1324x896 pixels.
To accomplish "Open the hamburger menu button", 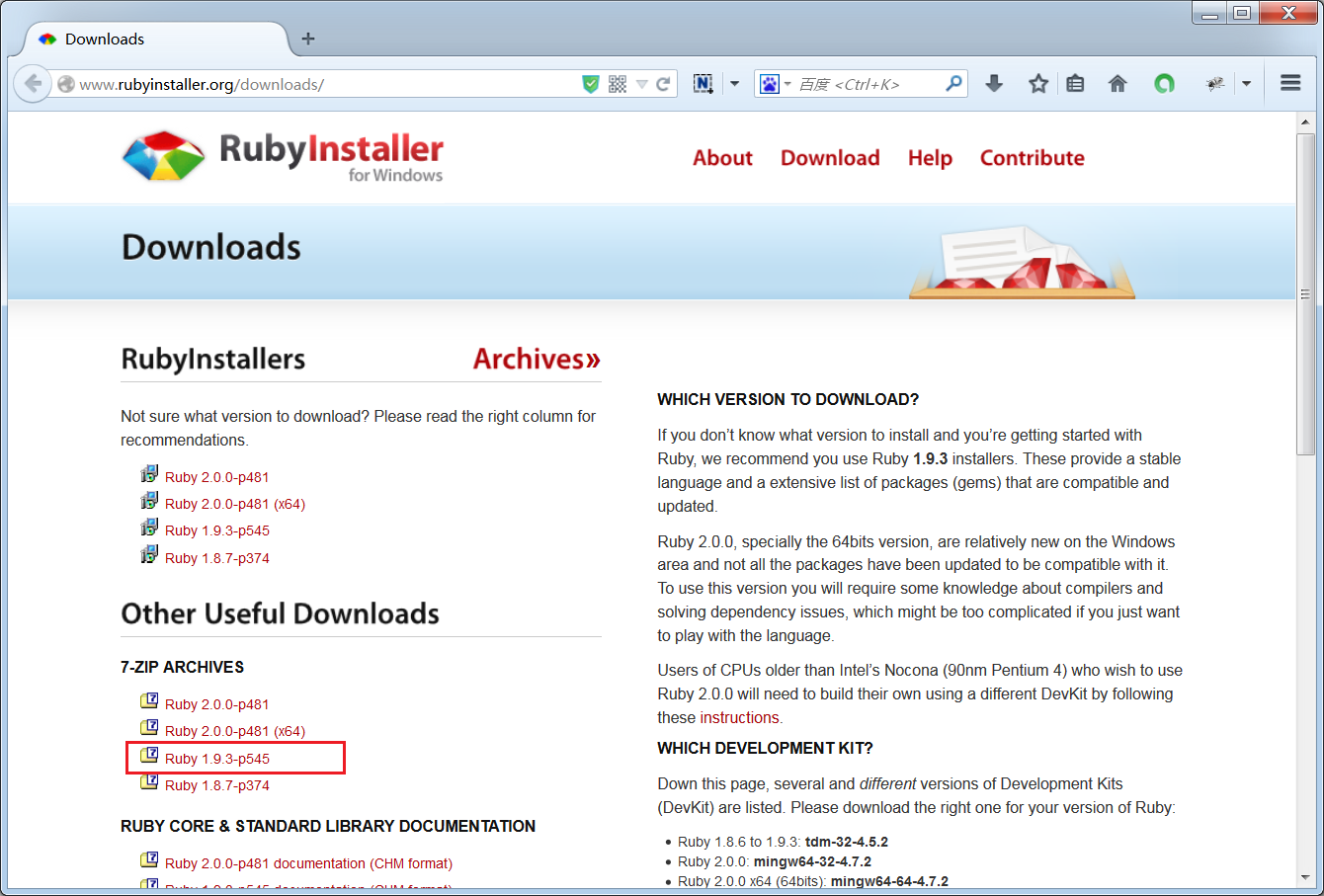I will tap(1290, 83).
